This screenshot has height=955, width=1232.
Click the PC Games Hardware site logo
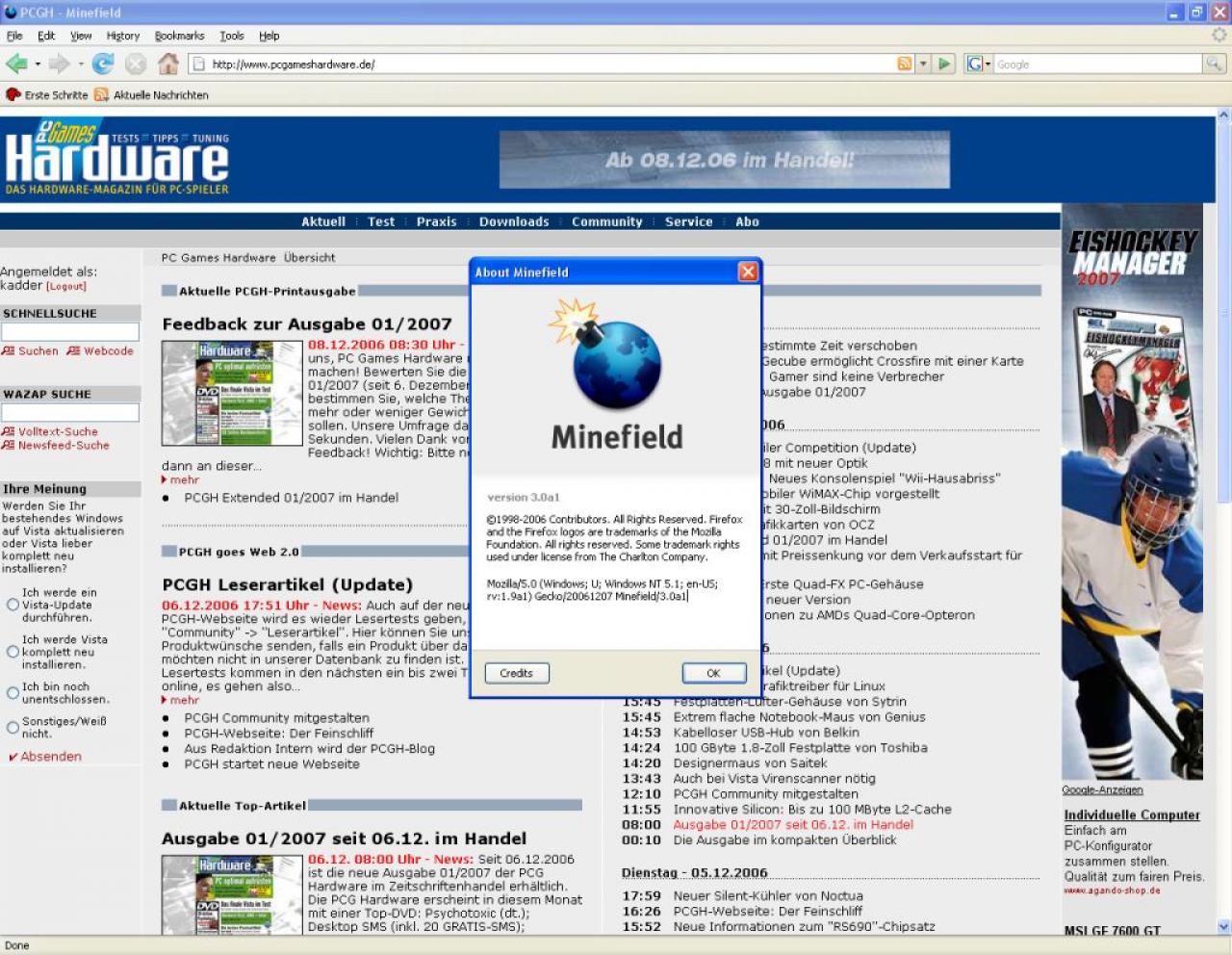pyautogui.click(x=116, y=158)
